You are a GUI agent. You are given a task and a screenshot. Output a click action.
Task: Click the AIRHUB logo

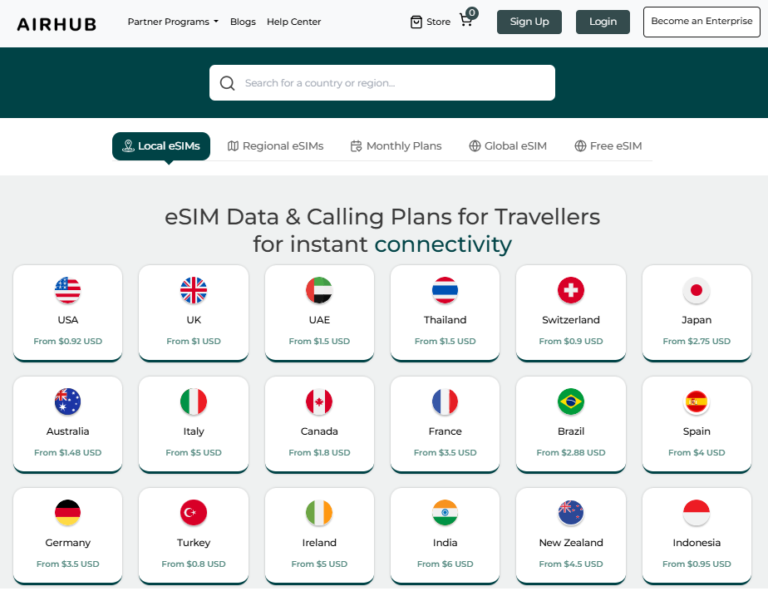coord(57,24)
